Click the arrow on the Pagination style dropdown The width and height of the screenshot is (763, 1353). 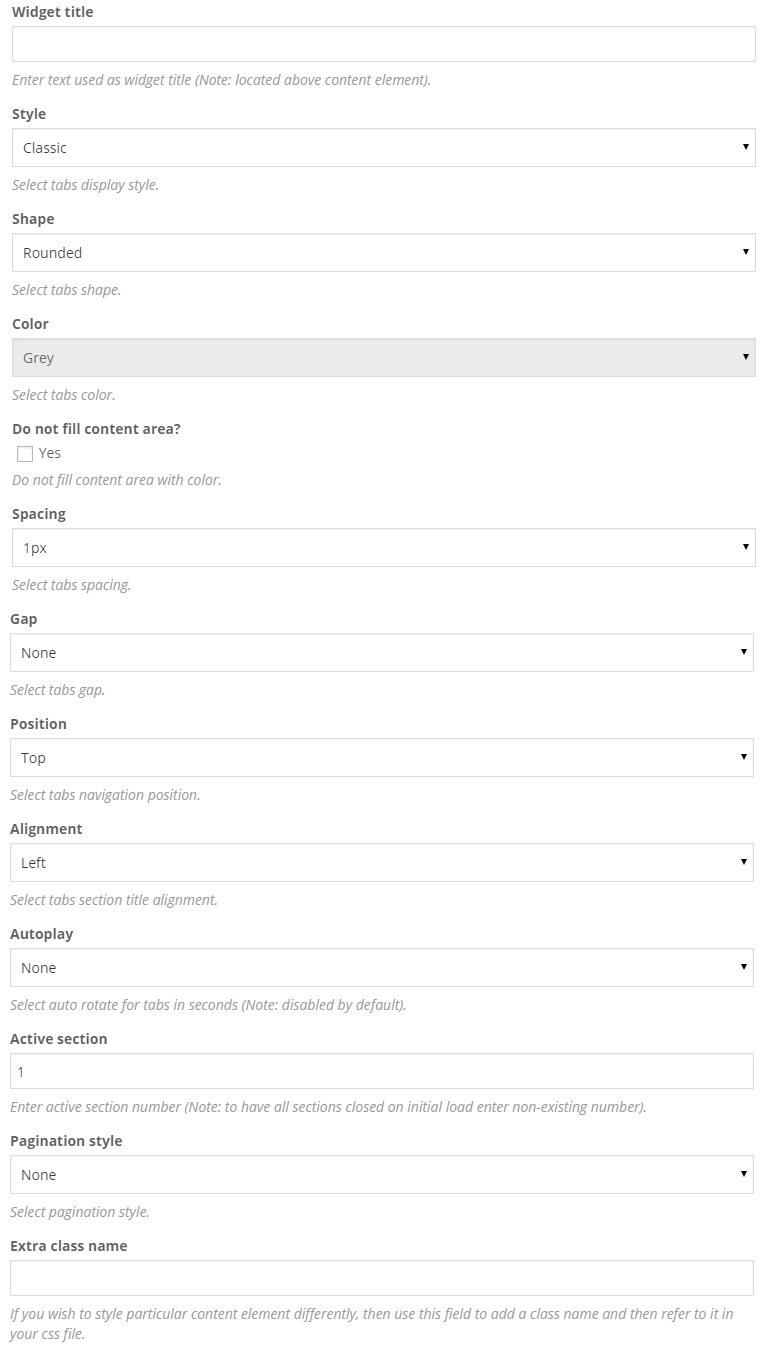(x=743, y=1175)
